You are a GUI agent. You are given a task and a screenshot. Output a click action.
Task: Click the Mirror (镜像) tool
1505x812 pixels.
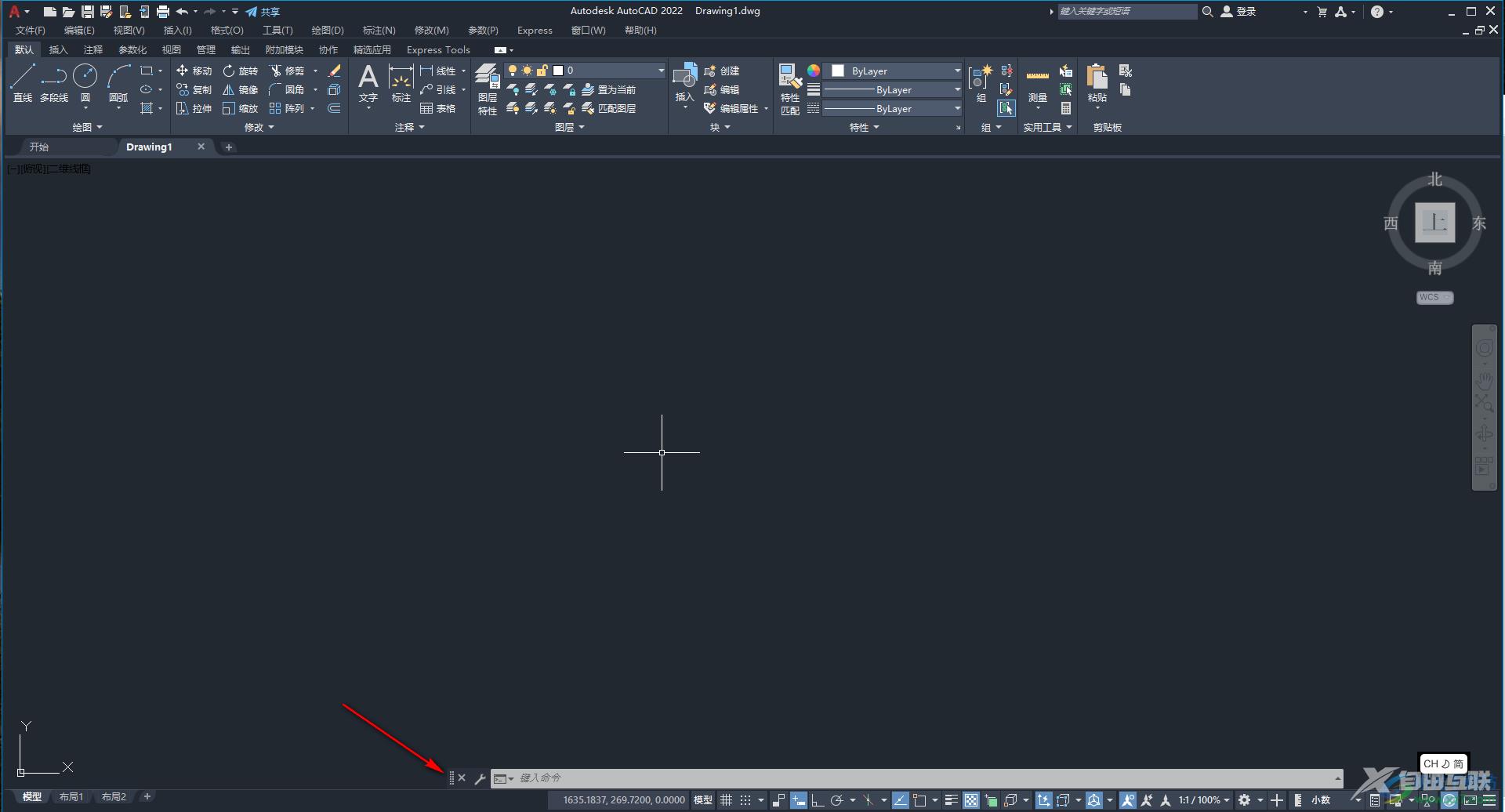point(240,89)
